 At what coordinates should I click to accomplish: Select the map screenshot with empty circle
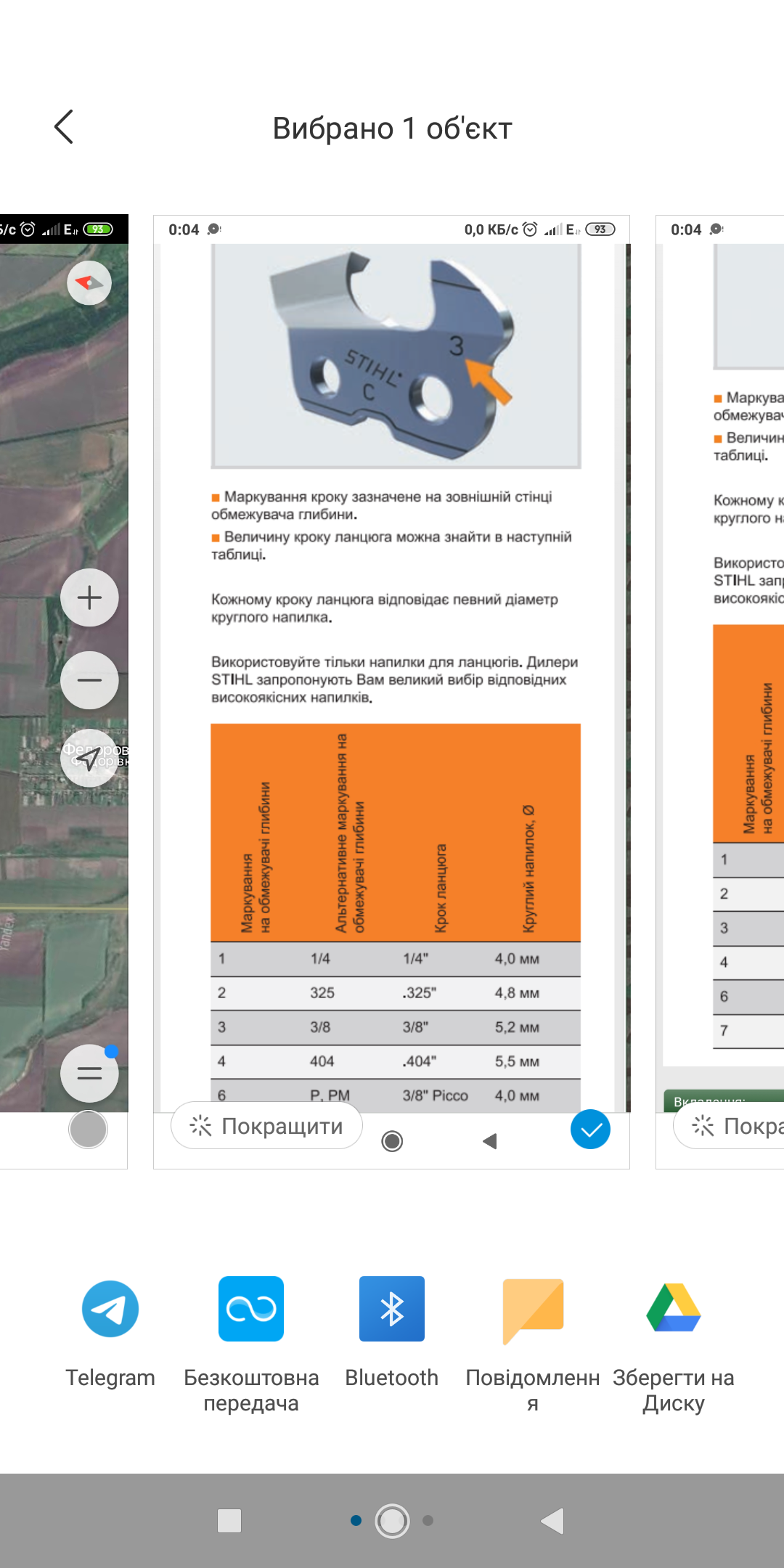point(88,1130)
